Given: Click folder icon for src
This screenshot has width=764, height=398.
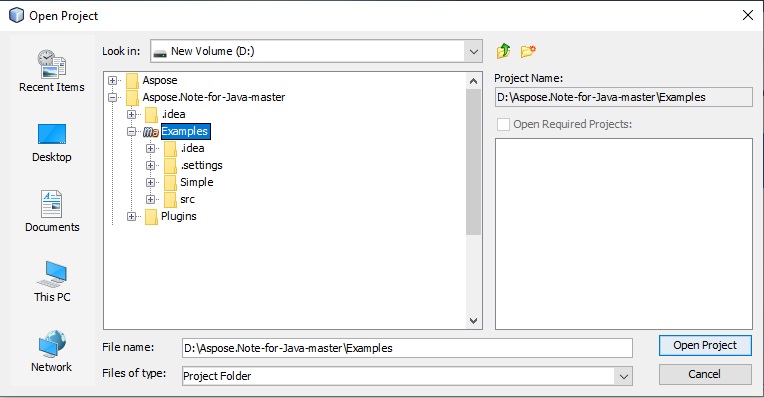Looking at the screenshot, I should [170, 200].
